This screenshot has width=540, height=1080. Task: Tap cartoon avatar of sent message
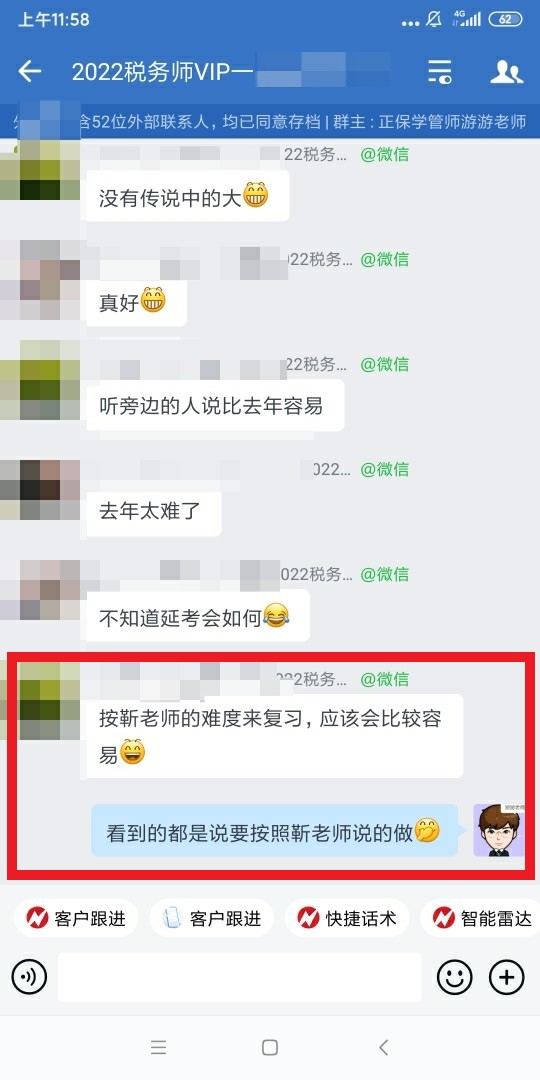(497, 830)
